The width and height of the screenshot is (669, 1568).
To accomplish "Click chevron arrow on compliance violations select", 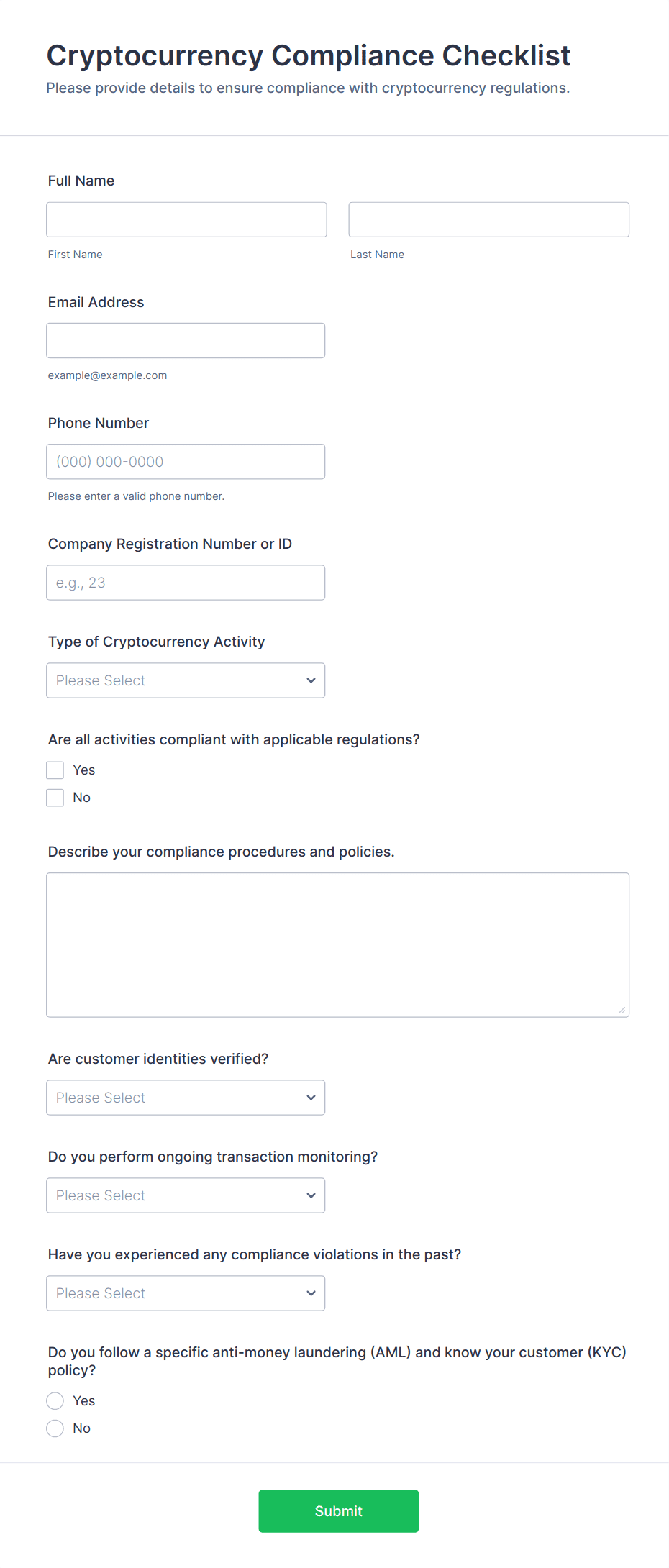I will [311, 1293].
